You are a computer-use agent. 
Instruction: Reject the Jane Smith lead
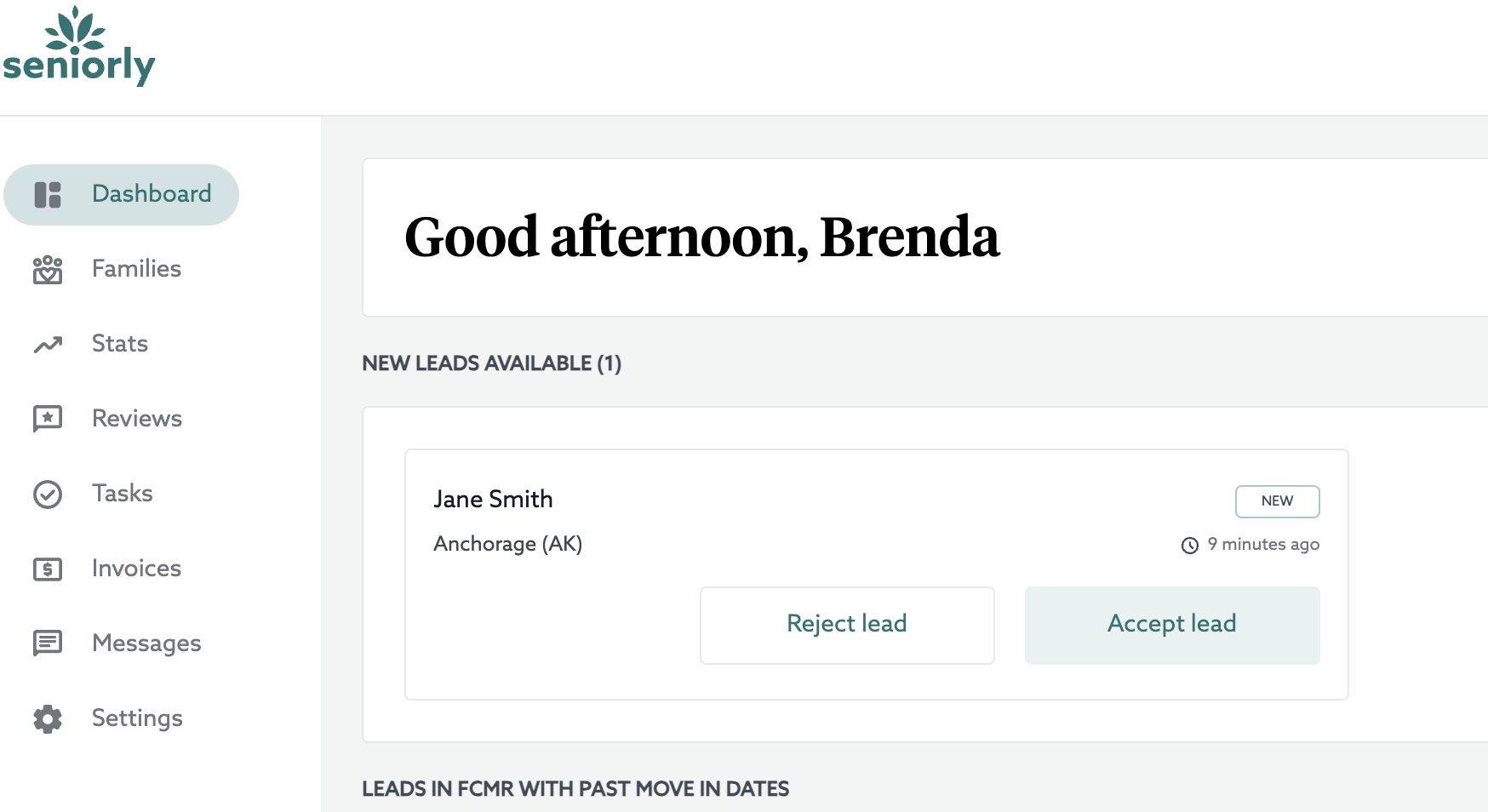coord(847,624)
